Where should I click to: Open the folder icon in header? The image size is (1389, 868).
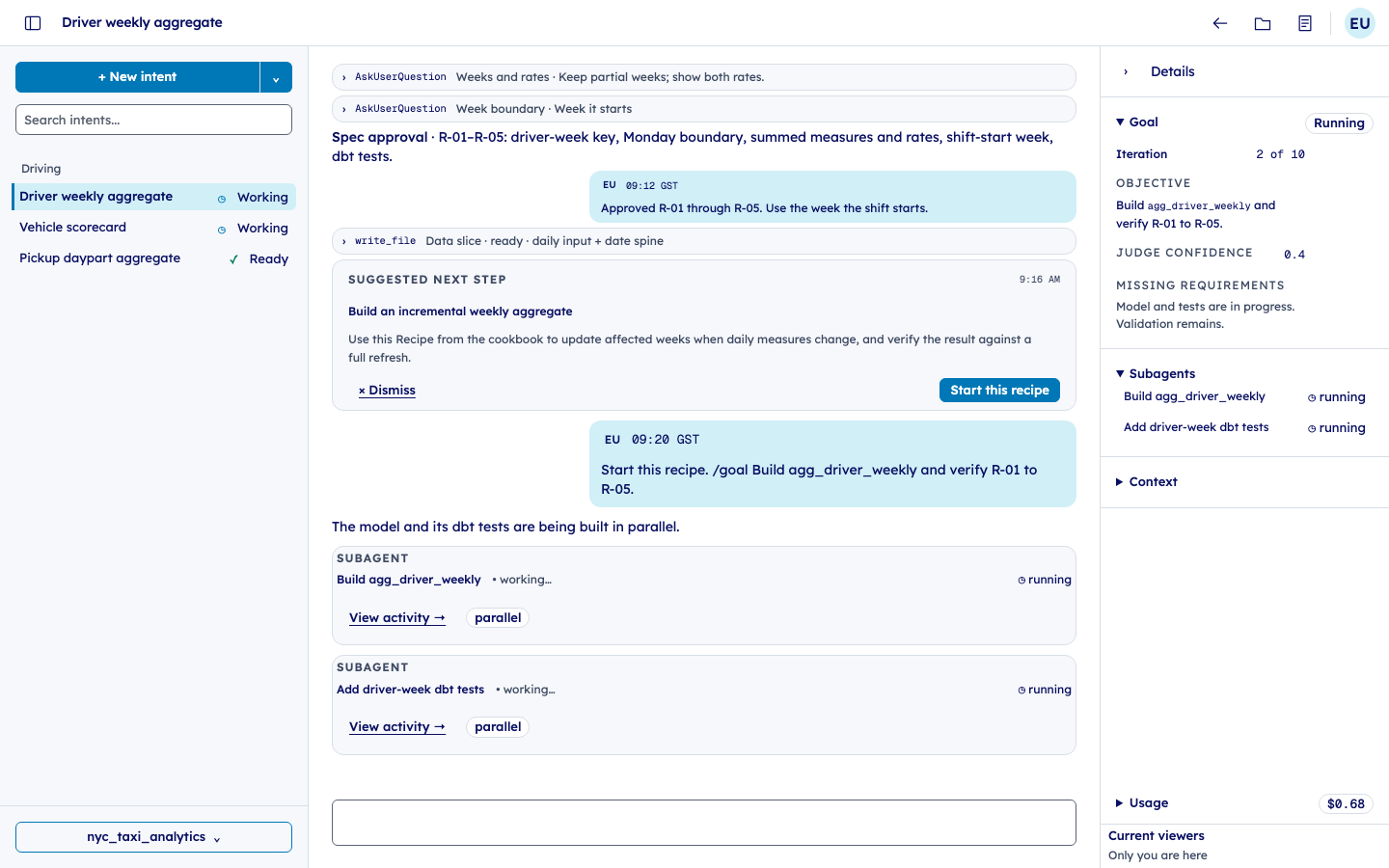coord(1263,23)
